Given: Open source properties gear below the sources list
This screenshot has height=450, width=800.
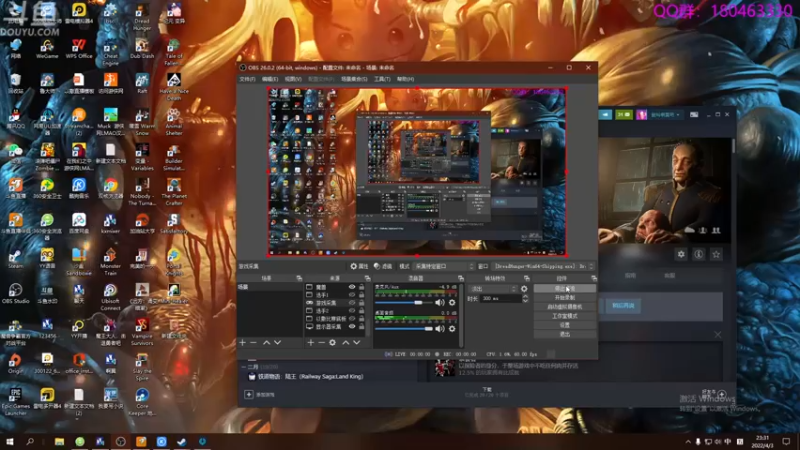Looking at the screenshot, I should [x=333, y=342].
